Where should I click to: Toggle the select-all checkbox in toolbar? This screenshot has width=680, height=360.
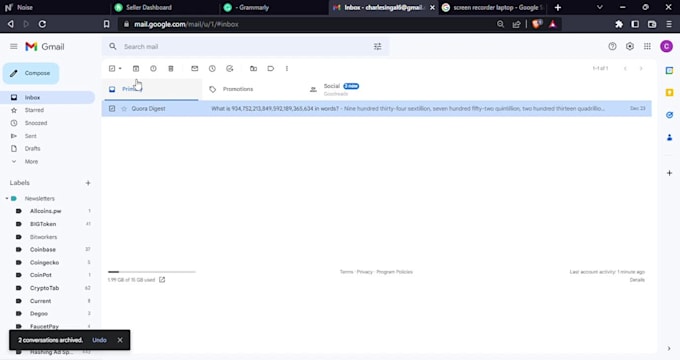point(112,69)
